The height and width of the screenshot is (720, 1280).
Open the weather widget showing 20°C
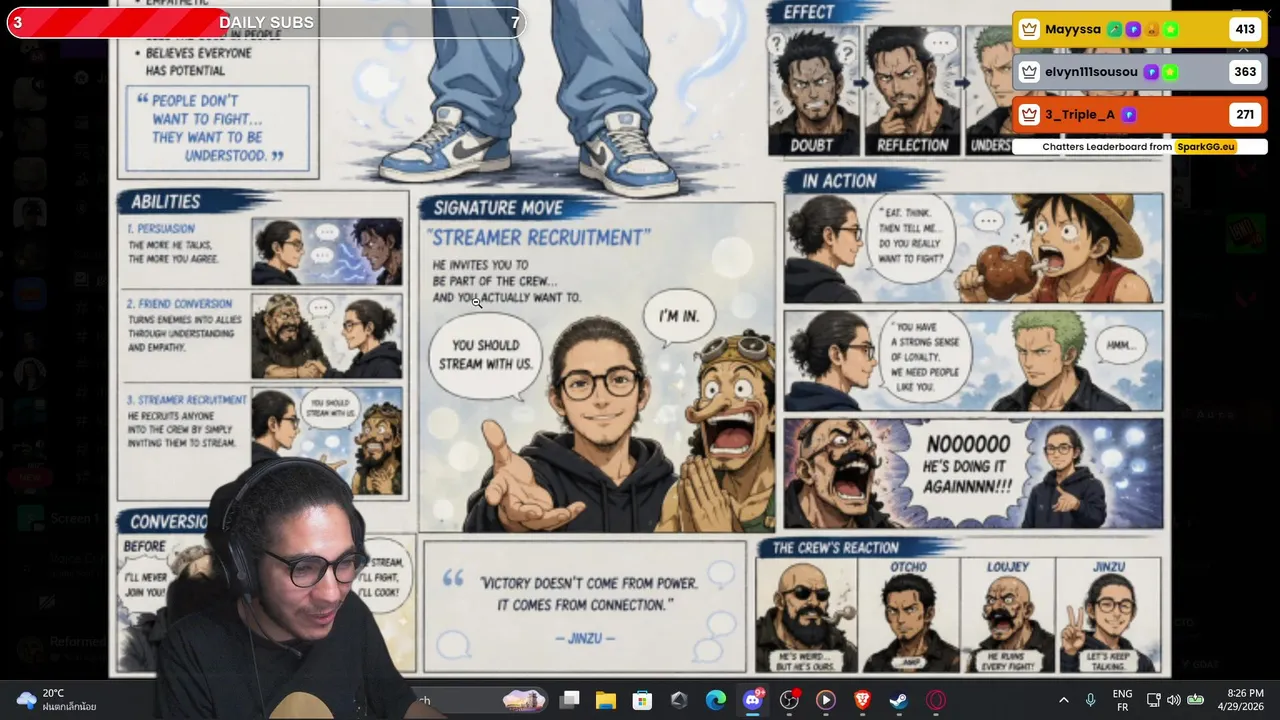pos(56,699)
